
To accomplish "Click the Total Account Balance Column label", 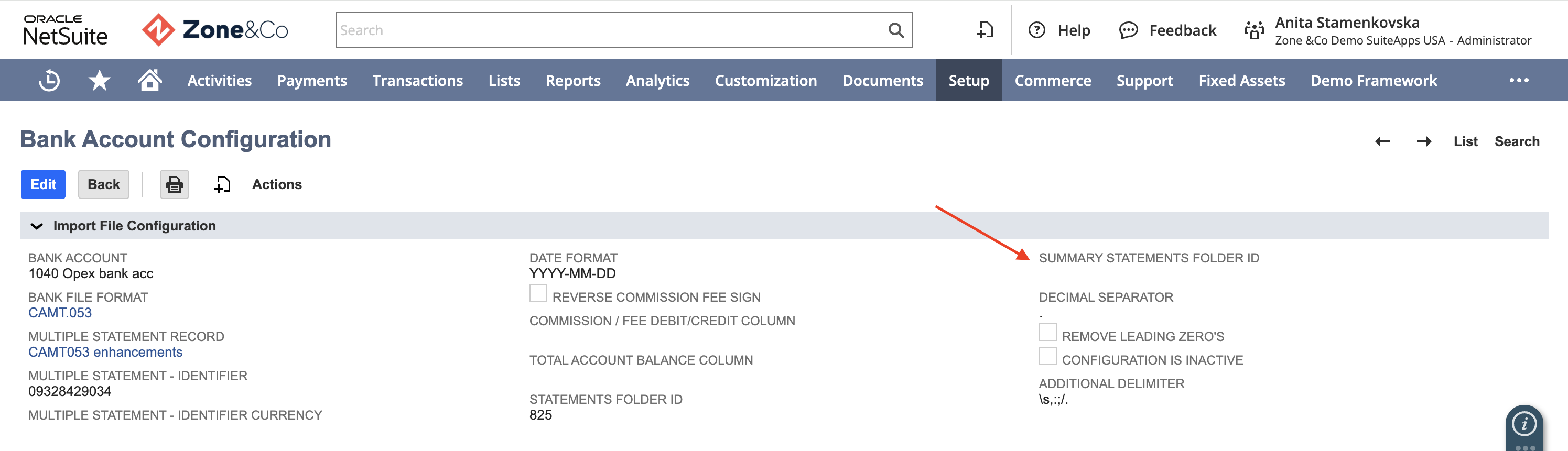I will click(x=641, y=360).
